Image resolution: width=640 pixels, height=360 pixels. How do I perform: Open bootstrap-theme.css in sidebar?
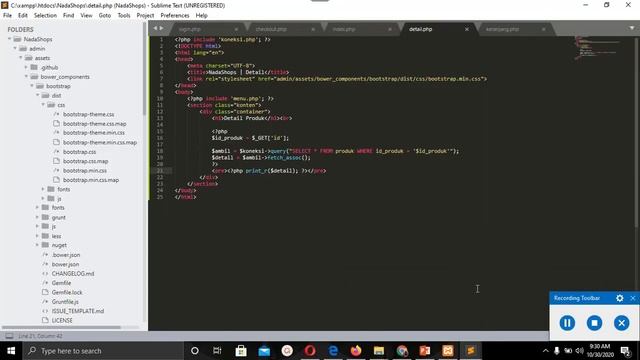[x=88, y=114]
